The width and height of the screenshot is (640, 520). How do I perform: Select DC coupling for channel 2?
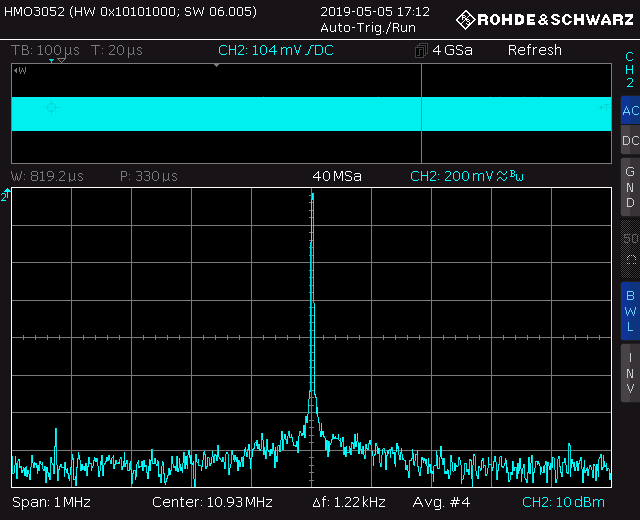click(630, 141)
